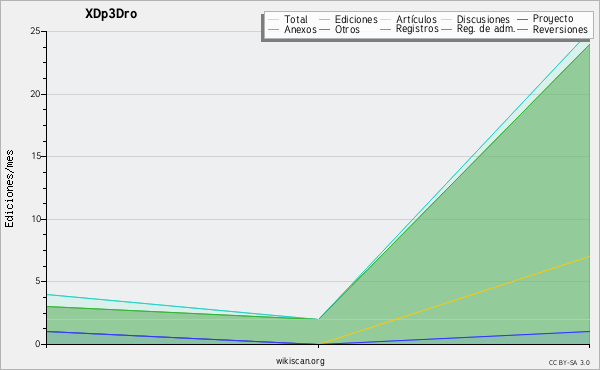Click the blue Registros legend line swatch
This screenshot has height=370, width=600.
pyautogui.click(x=385, y=29)
